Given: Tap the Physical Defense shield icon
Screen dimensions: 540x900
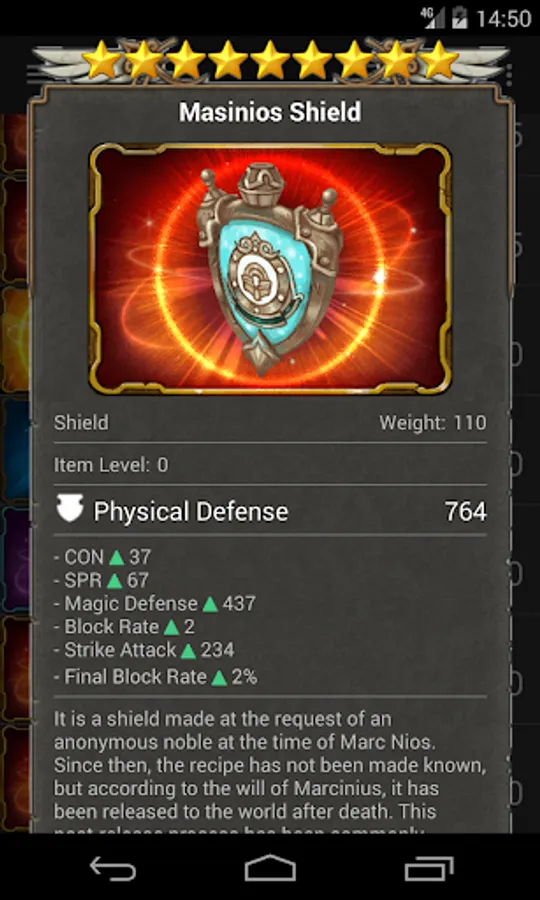Looking at the screenshot, I should pos(70,508).
